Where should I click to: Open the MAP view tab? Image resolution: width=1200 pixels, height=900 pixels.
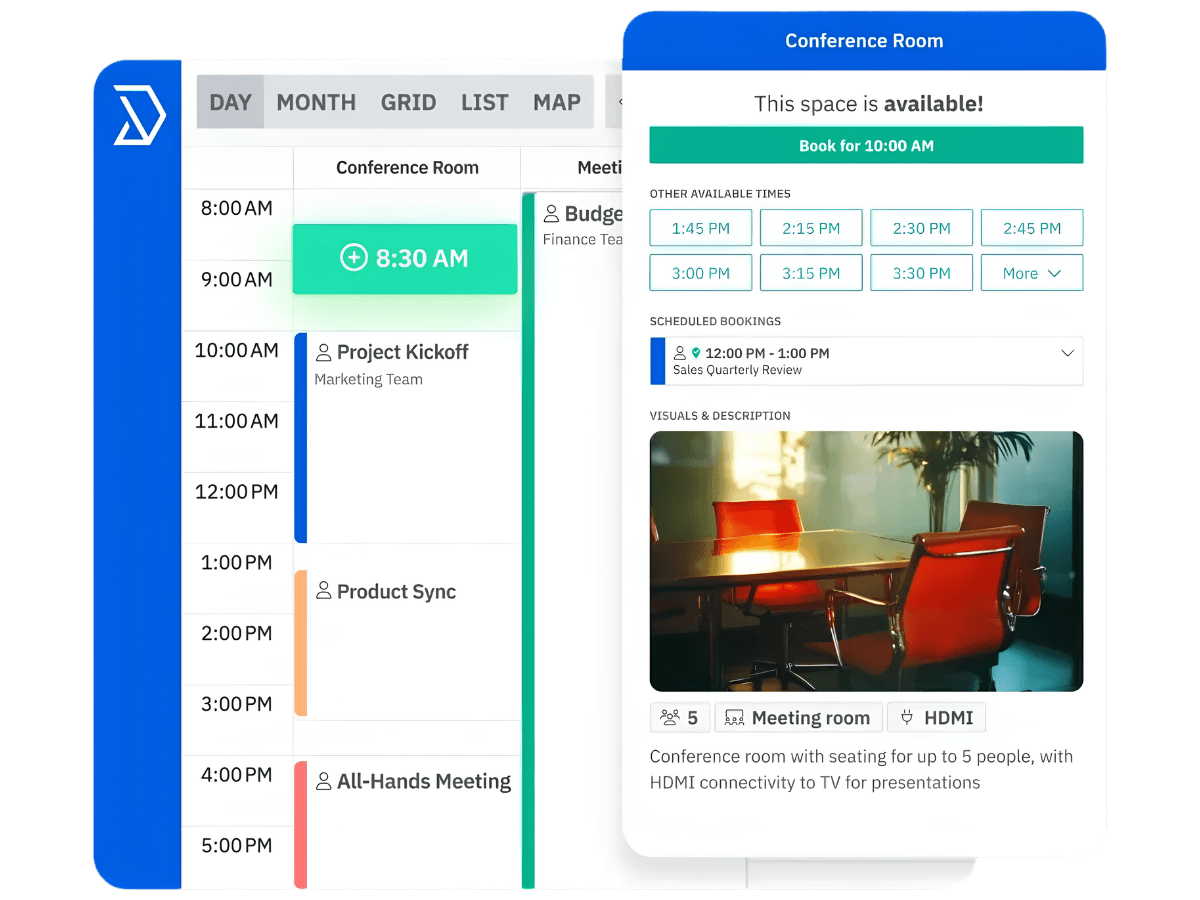[x=557, y=102]
